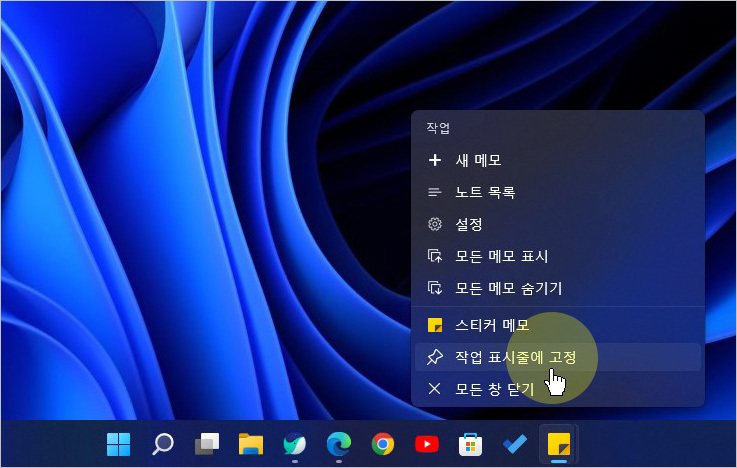
Task: Open the Windows Start menu
Action: click(x=118, y=444)
